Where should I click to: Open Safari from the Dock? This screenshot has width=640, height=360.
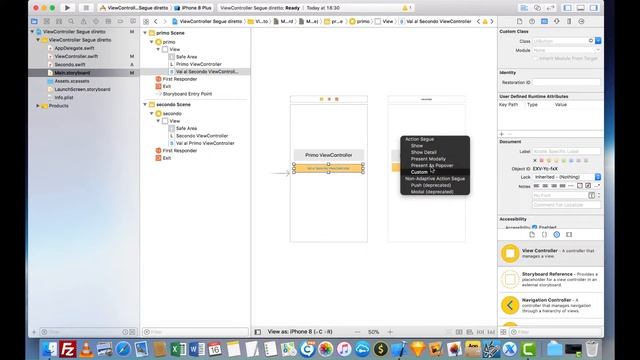[x=123, y=349]
